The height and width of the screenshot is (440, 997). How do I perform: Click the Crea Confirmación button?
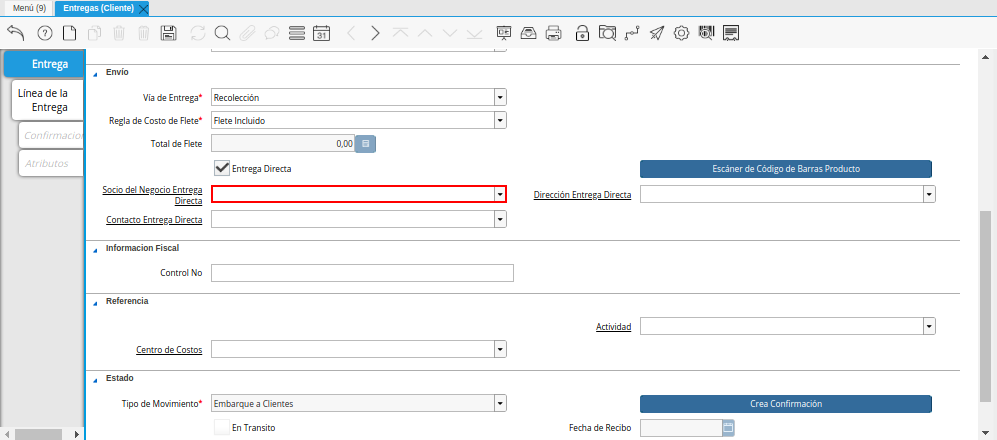(x=786, y=404)
